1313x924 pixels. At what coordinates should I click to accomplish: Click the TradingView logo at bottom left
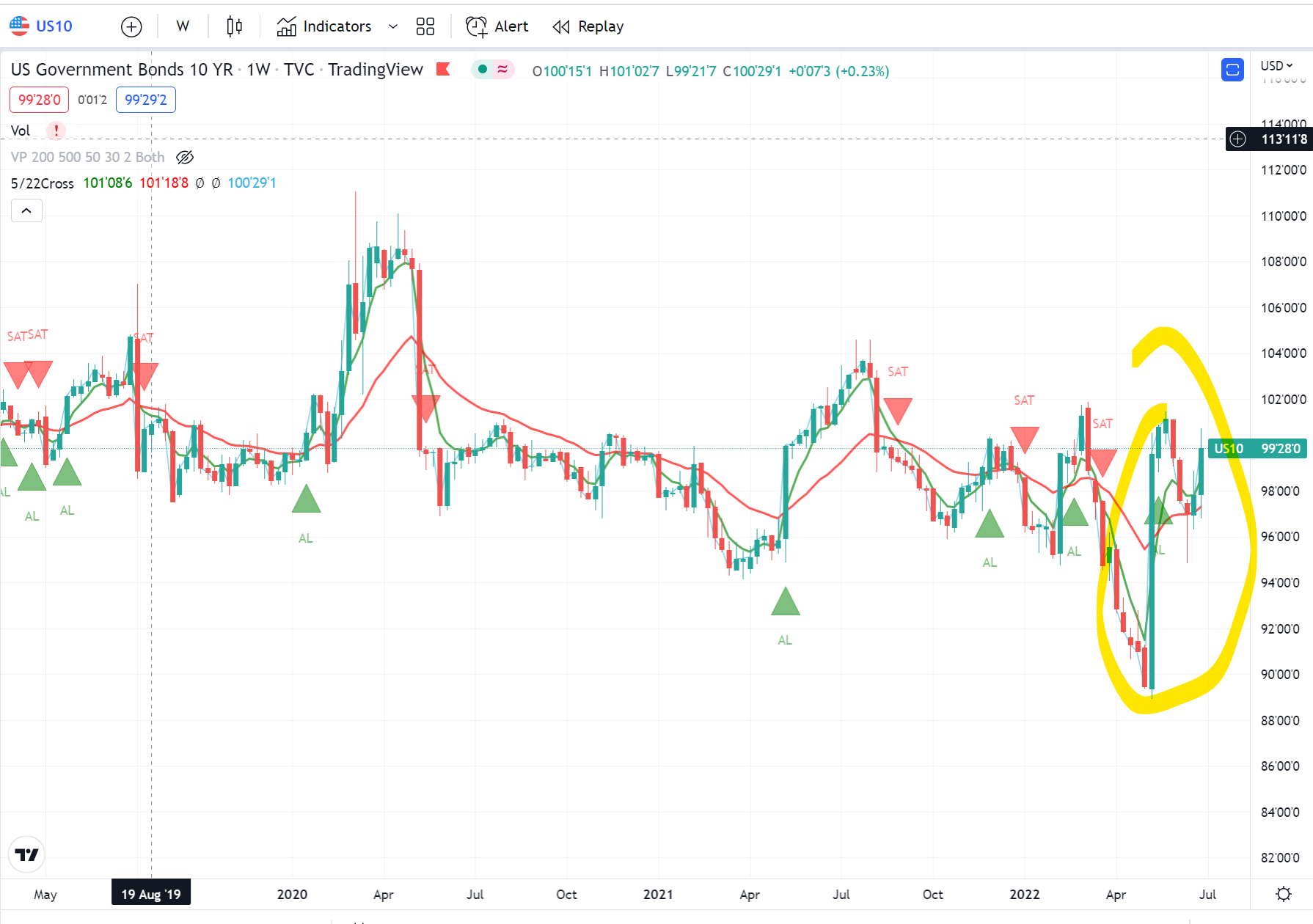click(x=26, y=854)
